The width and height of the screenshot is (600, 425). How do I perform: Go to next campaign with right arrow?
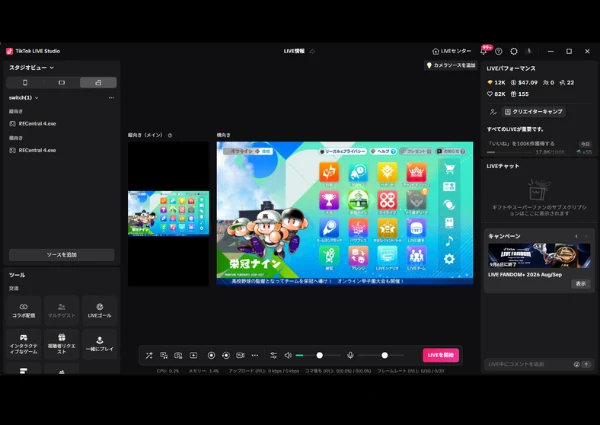tap(586, 236)
